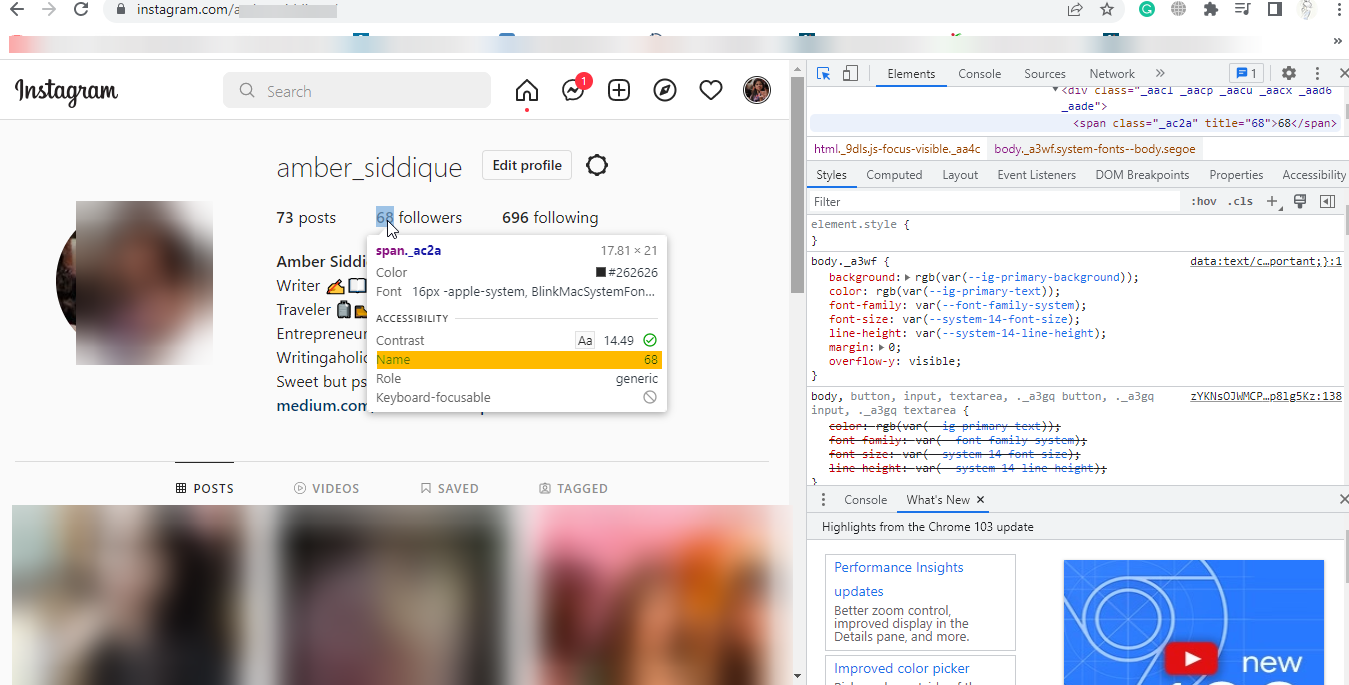Show more DevTools panels chevron

point(1160,74)
